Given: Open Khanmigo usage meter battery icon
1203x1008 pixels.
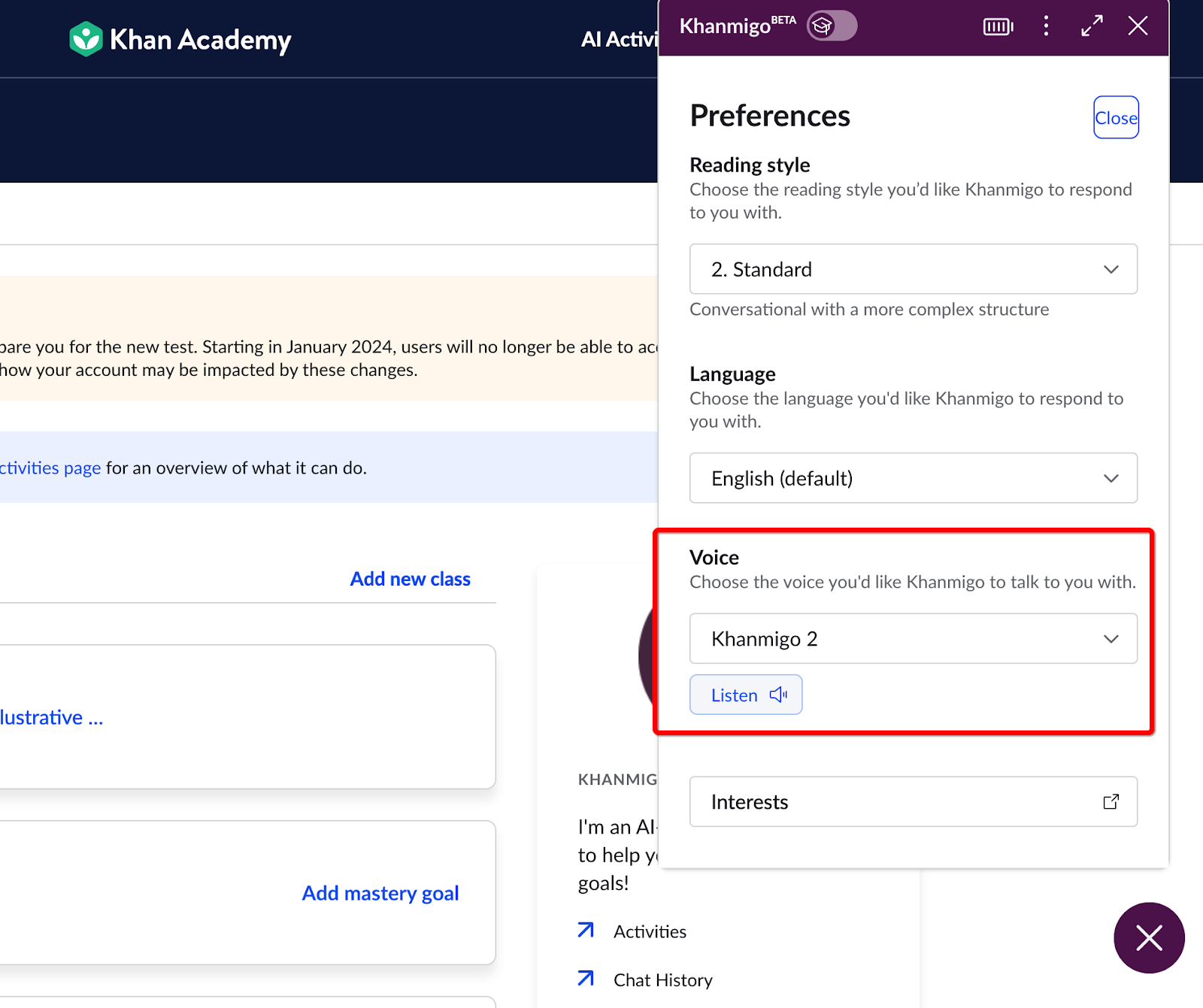Looking at the screenshot, I should (998, 26).
